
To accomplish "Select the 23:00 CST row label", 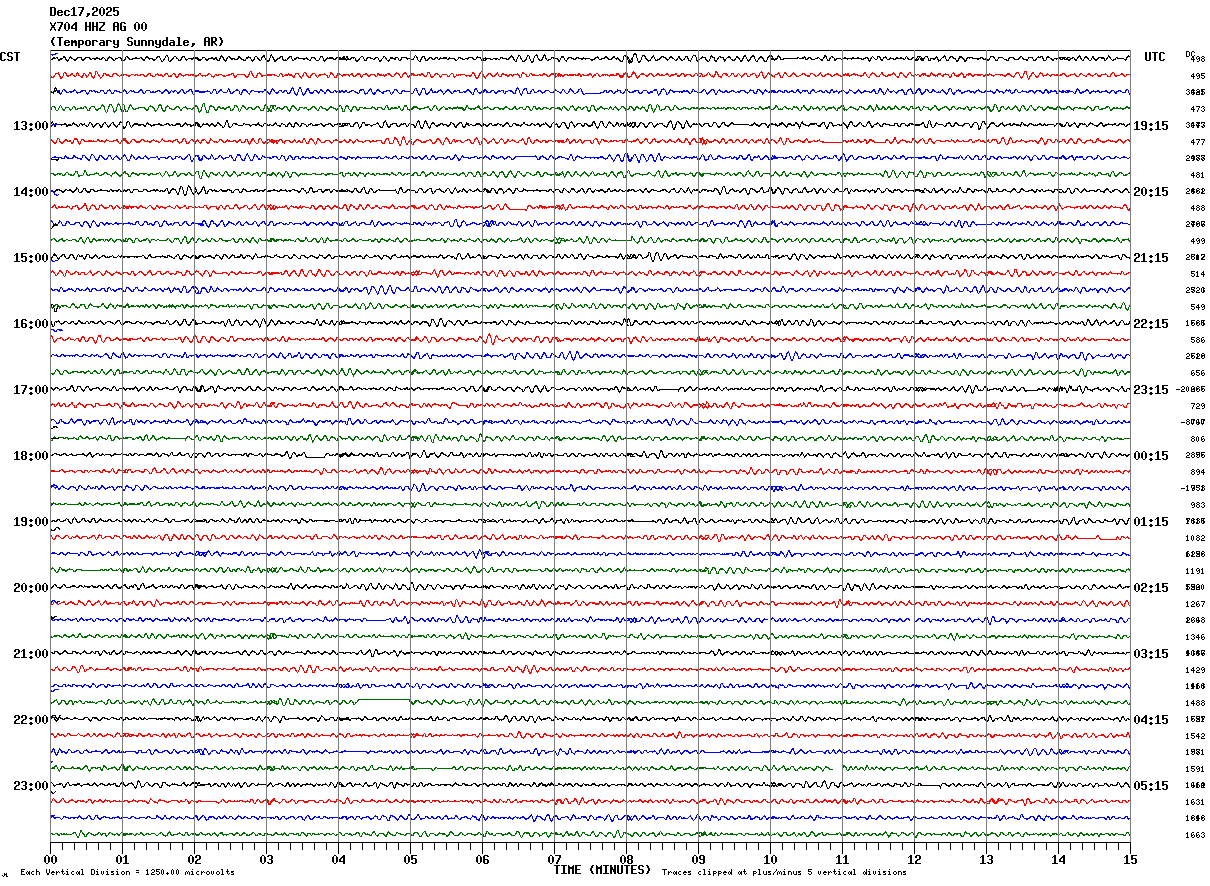I will 30,786.
